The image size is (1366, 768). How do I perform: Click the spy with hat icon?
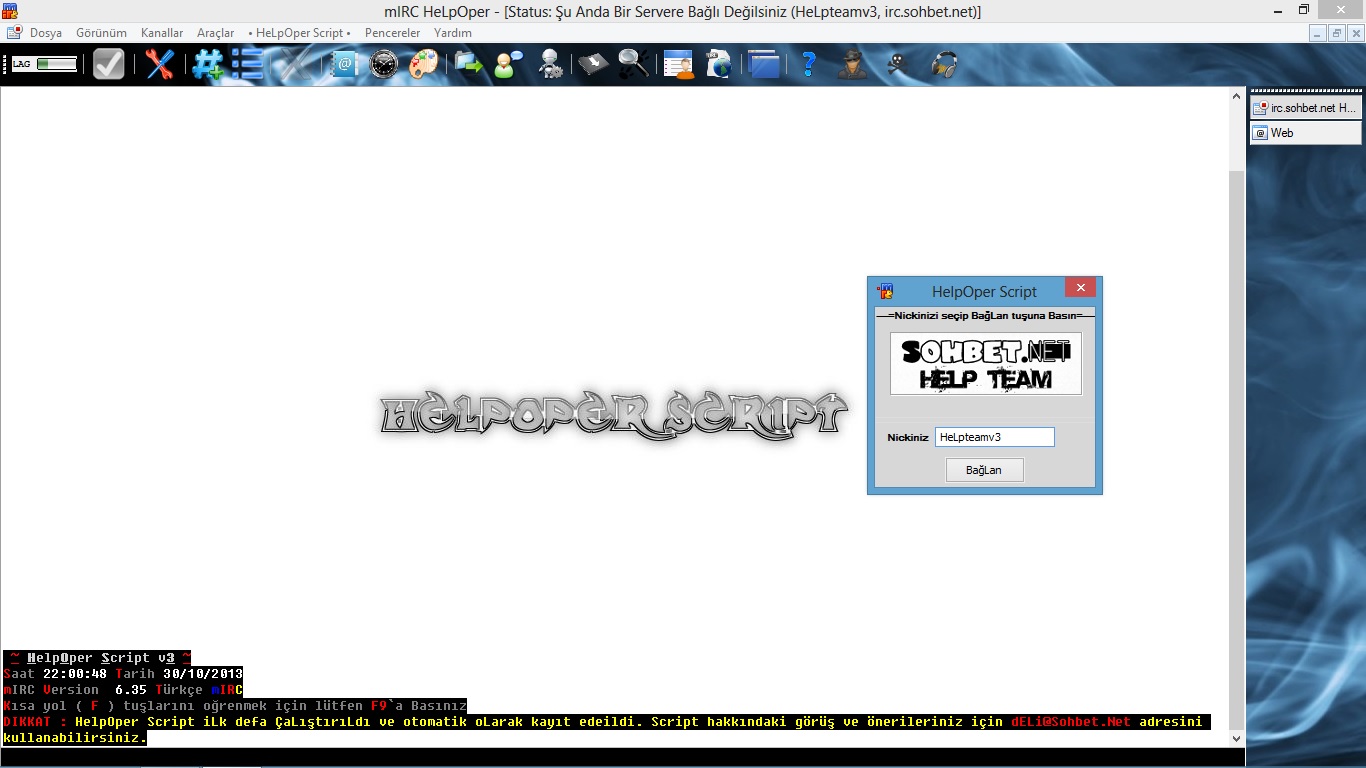tap(852, 64)
